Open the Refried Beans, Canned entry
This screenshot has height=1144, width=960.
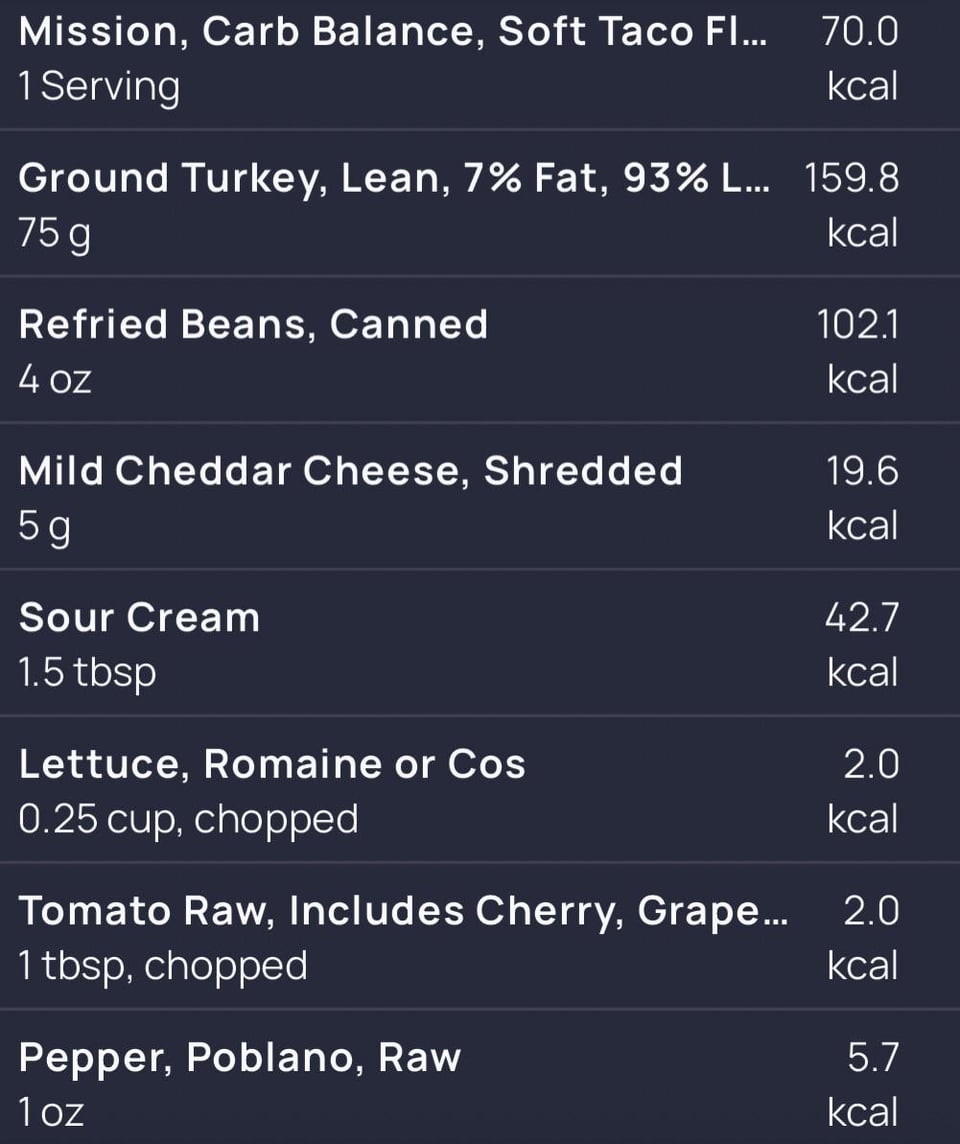(x=480, y=350)
